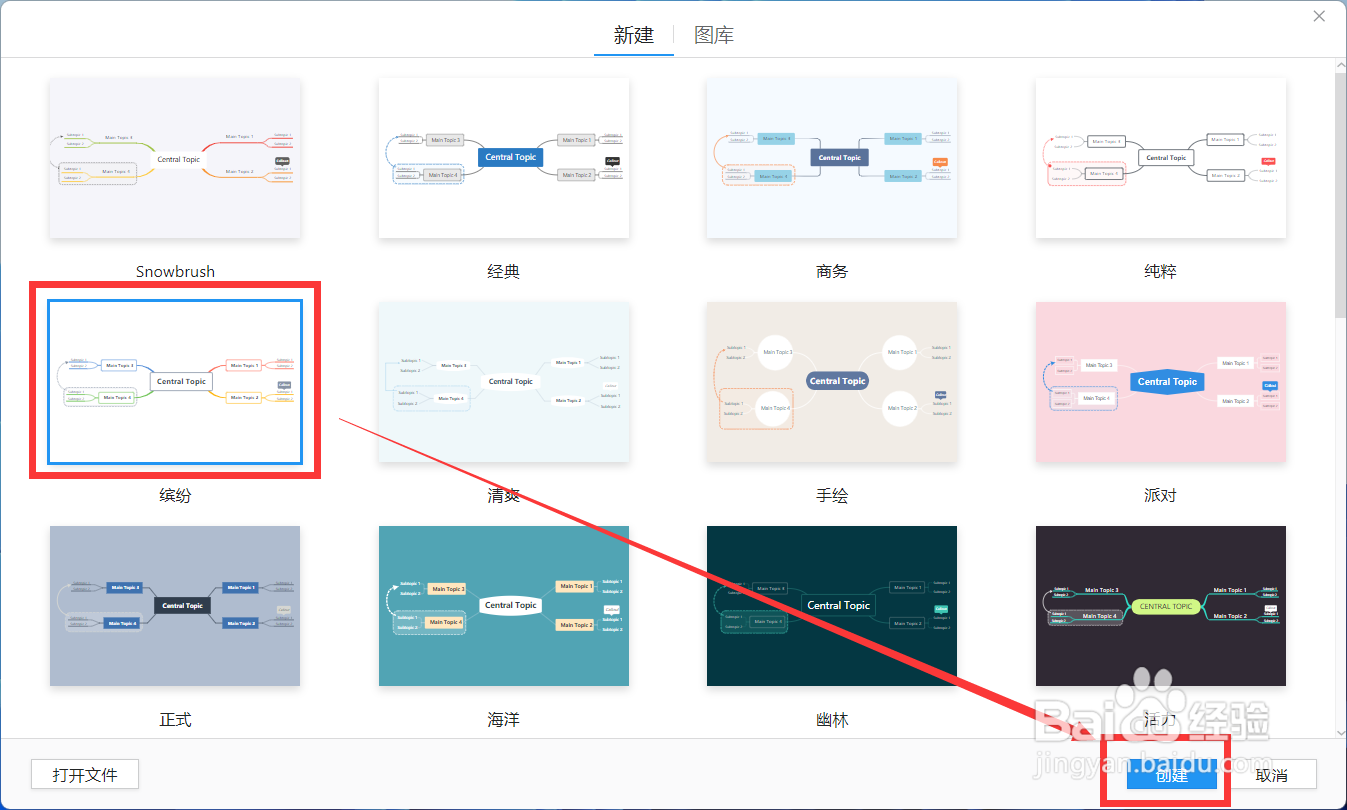1347x810 pixels.
Task: Select the 清爽 template thumbnail
Action: tap(504, 382)
